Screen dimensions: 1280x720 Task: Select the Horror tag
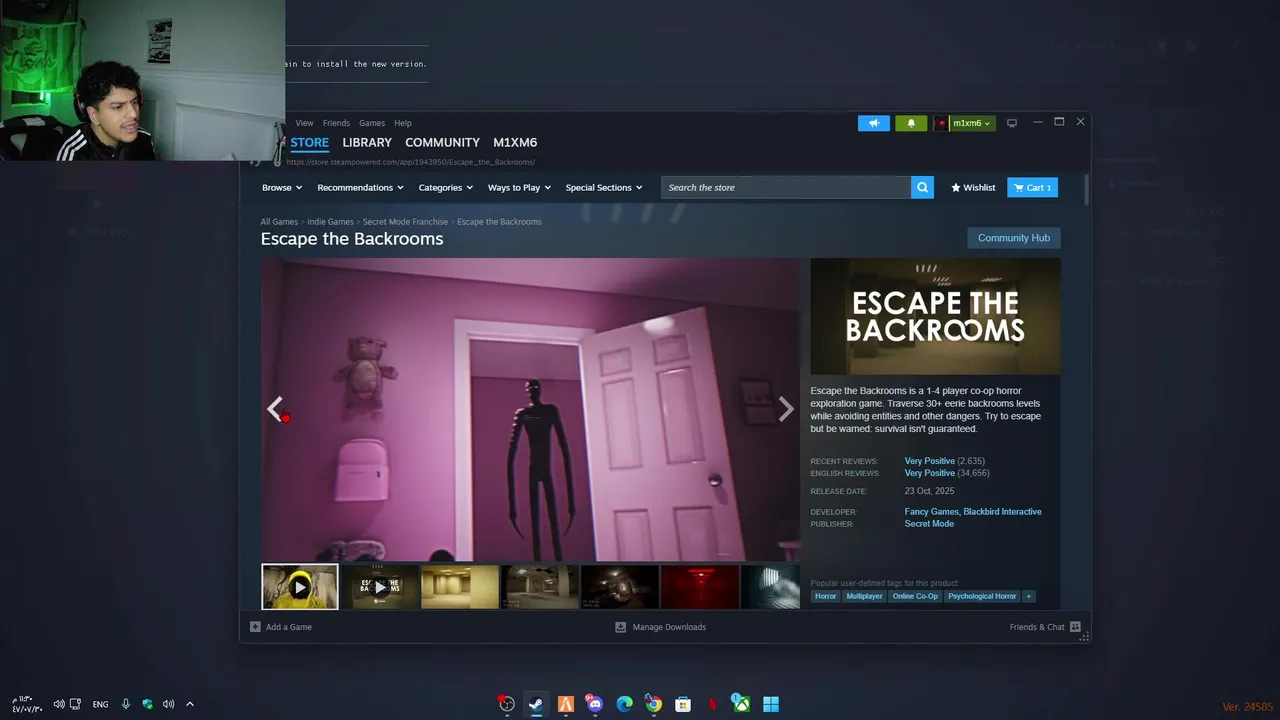click(825, 596)
